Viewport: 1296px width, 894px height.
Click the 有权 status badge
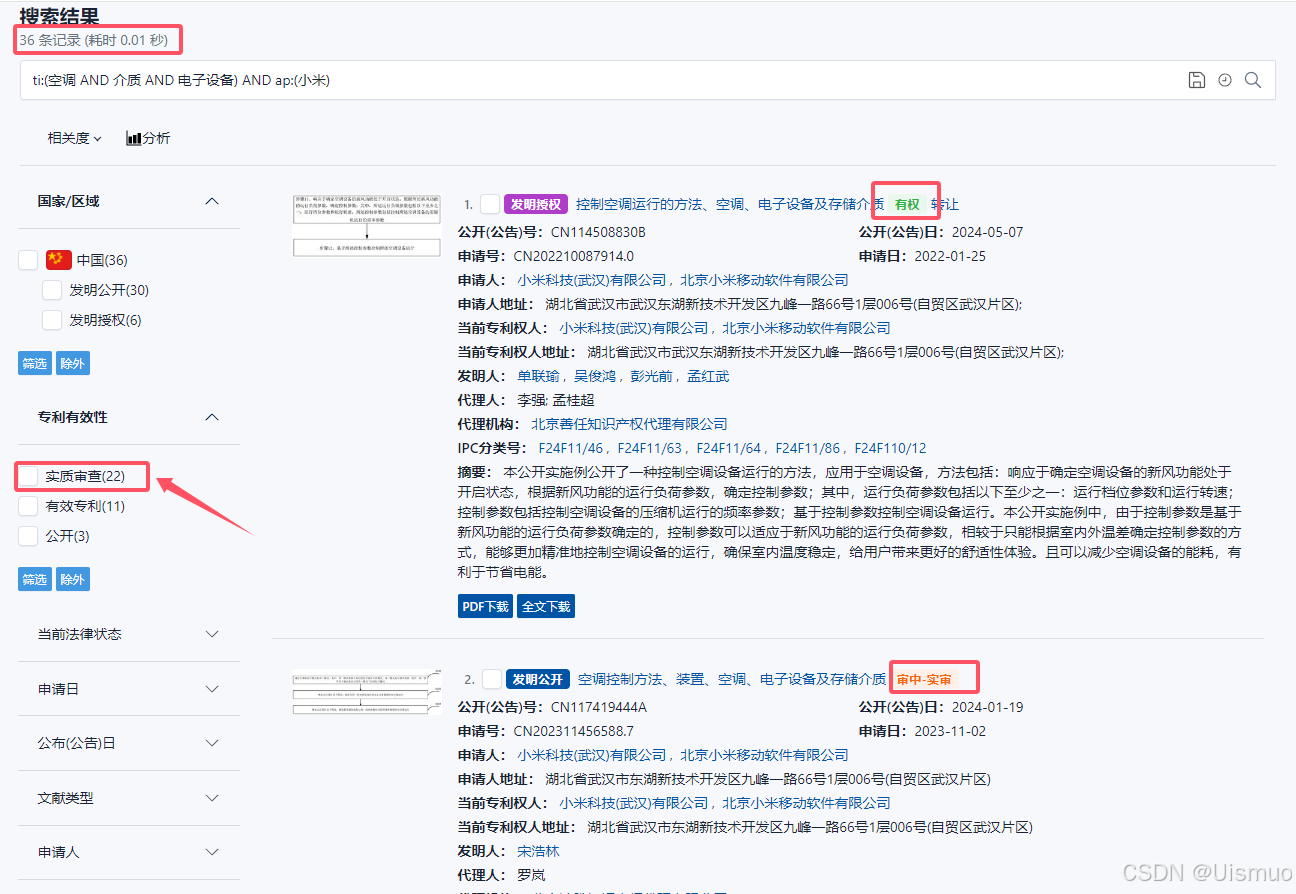tap(907, 204)
